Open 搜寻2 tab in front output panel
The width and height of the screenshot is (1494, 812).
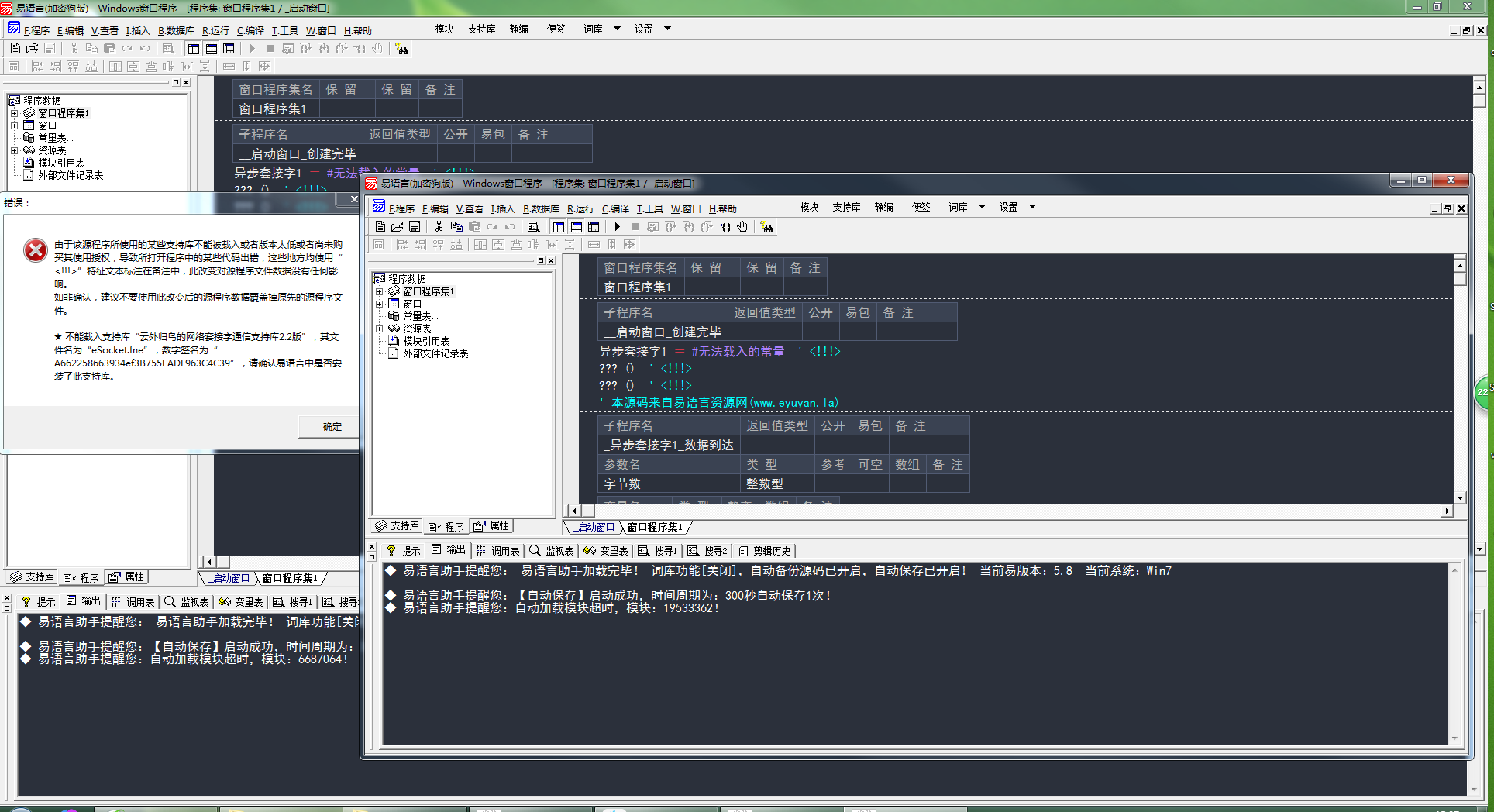tap(707, 551)
